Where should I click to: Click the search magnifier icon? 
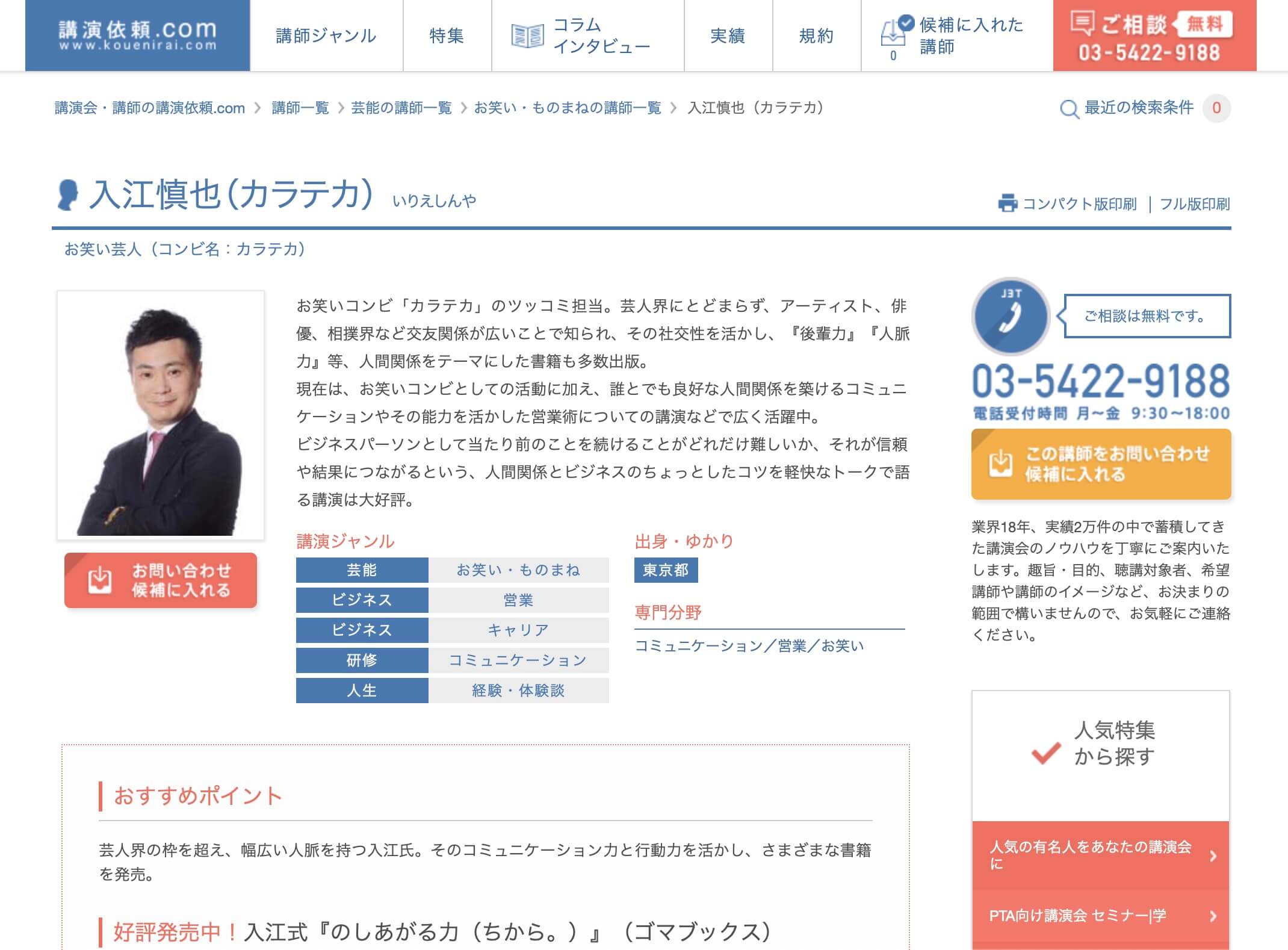pyautogui.click(x=1069, y=109)
